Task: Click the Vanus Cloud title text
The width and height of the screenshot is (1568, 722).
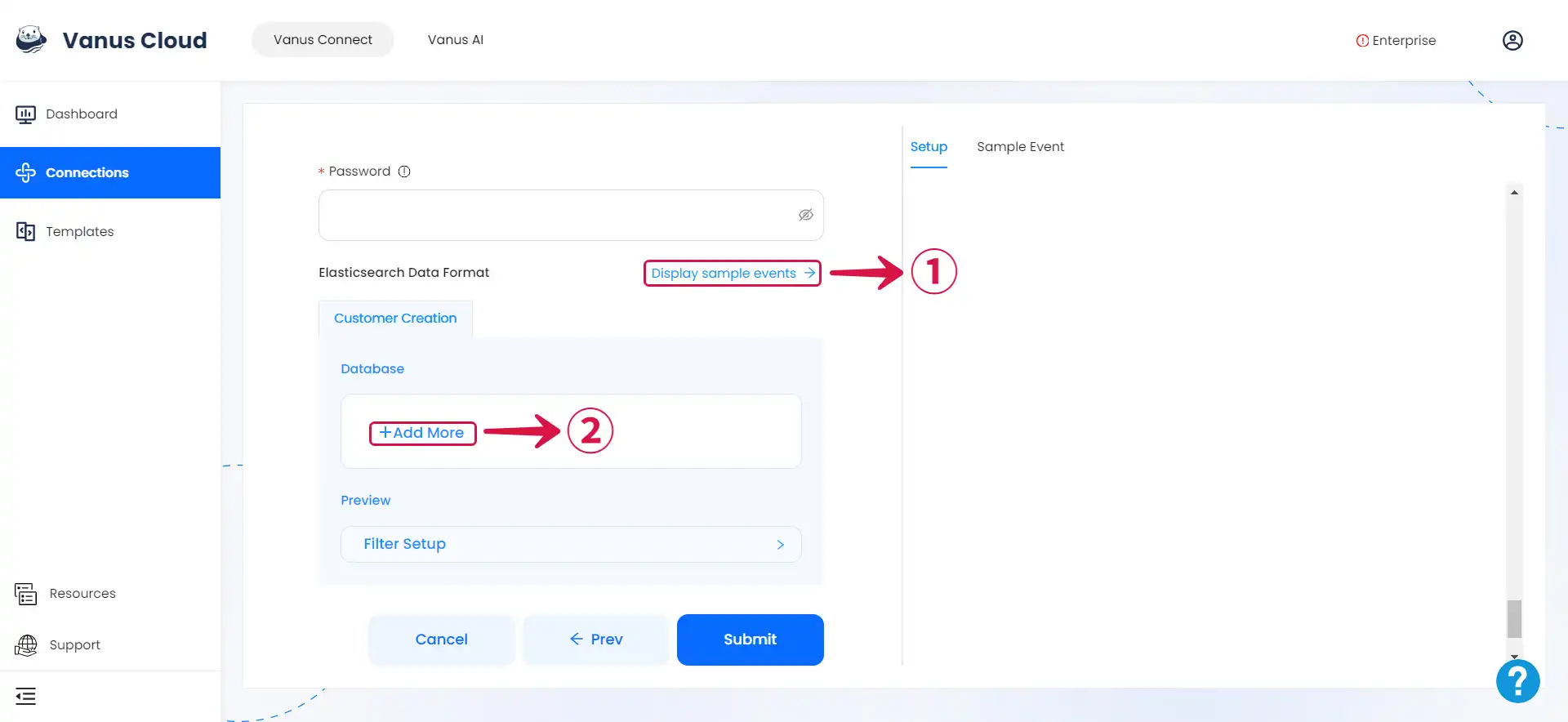Action: coord(135,40)
